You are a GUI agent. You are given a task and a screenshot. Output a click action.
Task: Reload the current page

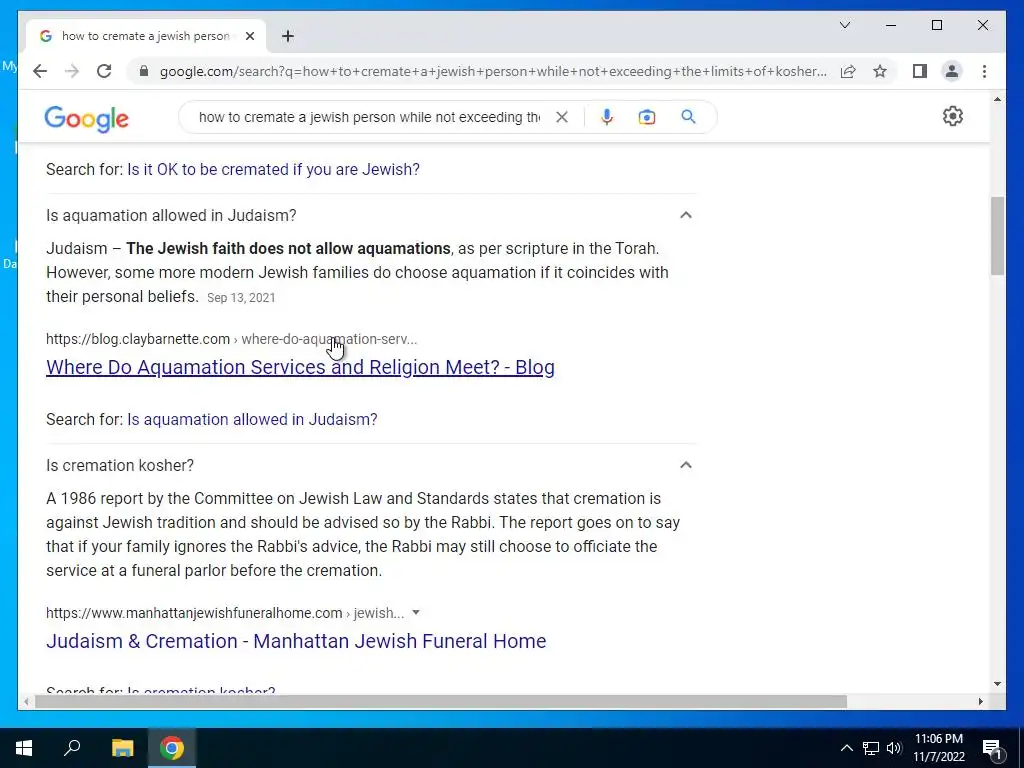pos(104,71)
